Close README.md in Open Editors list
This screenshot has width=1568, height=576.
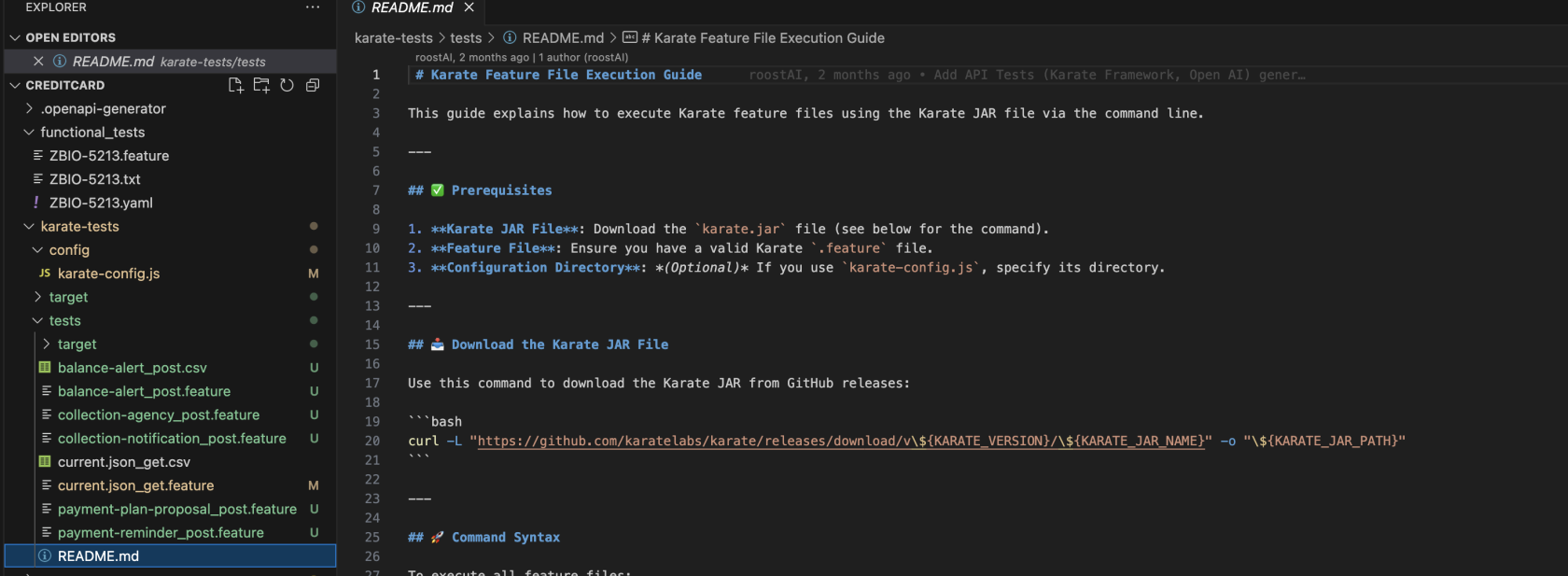tap(38, 61)
